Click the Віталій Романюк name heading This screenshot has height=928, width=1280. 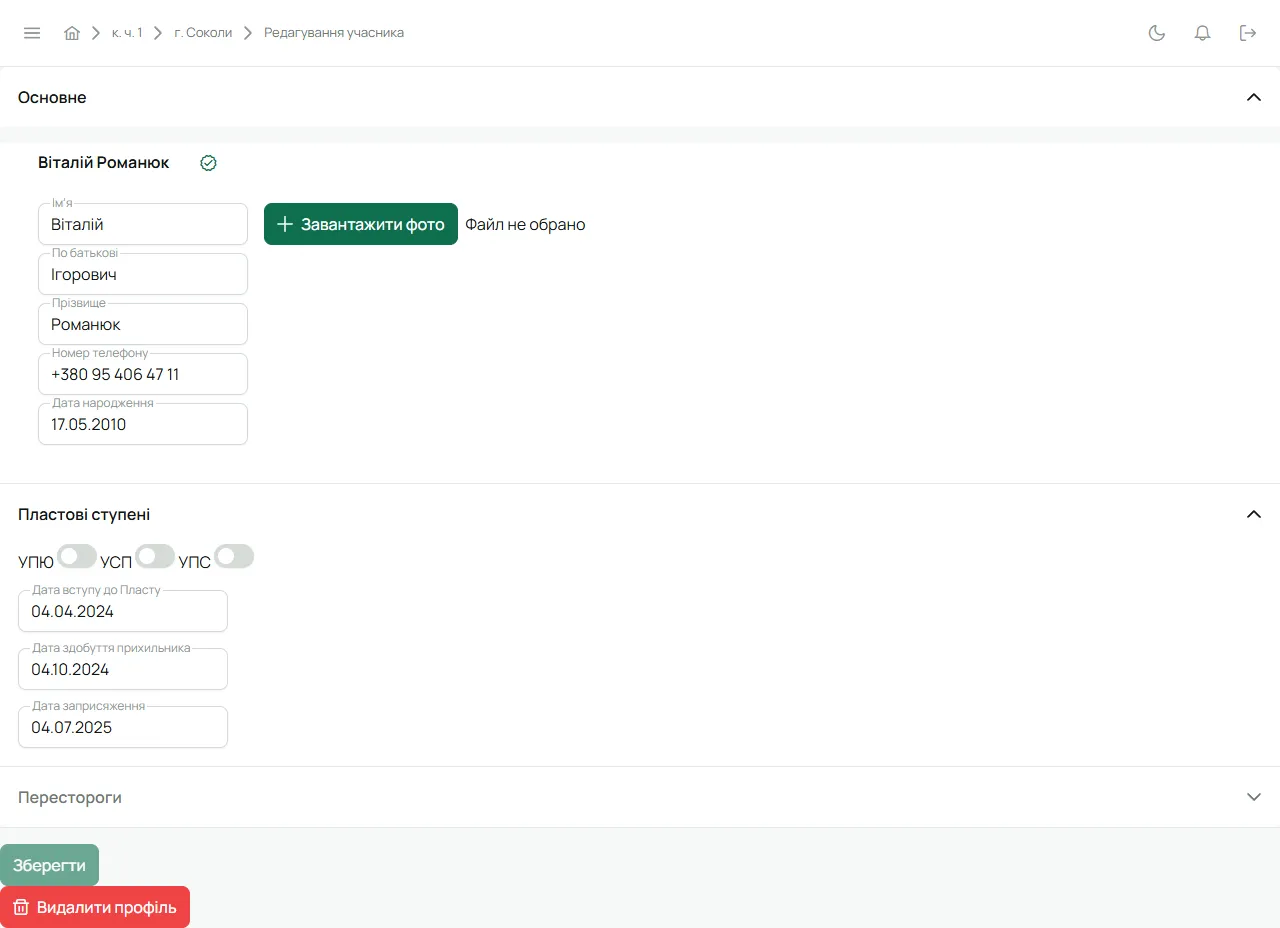104,162
